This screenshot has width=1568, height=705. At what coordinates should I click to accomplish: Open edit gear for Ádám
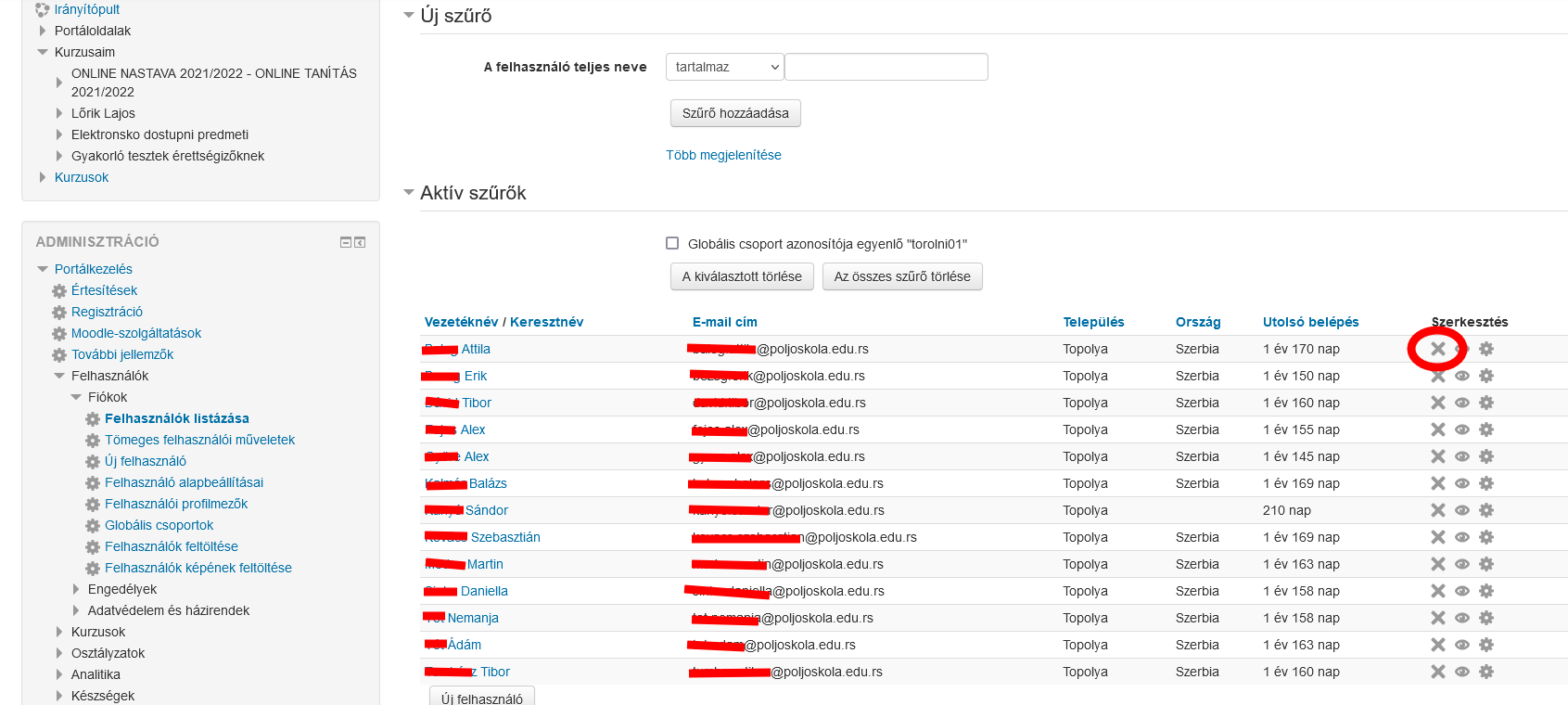1486,645
